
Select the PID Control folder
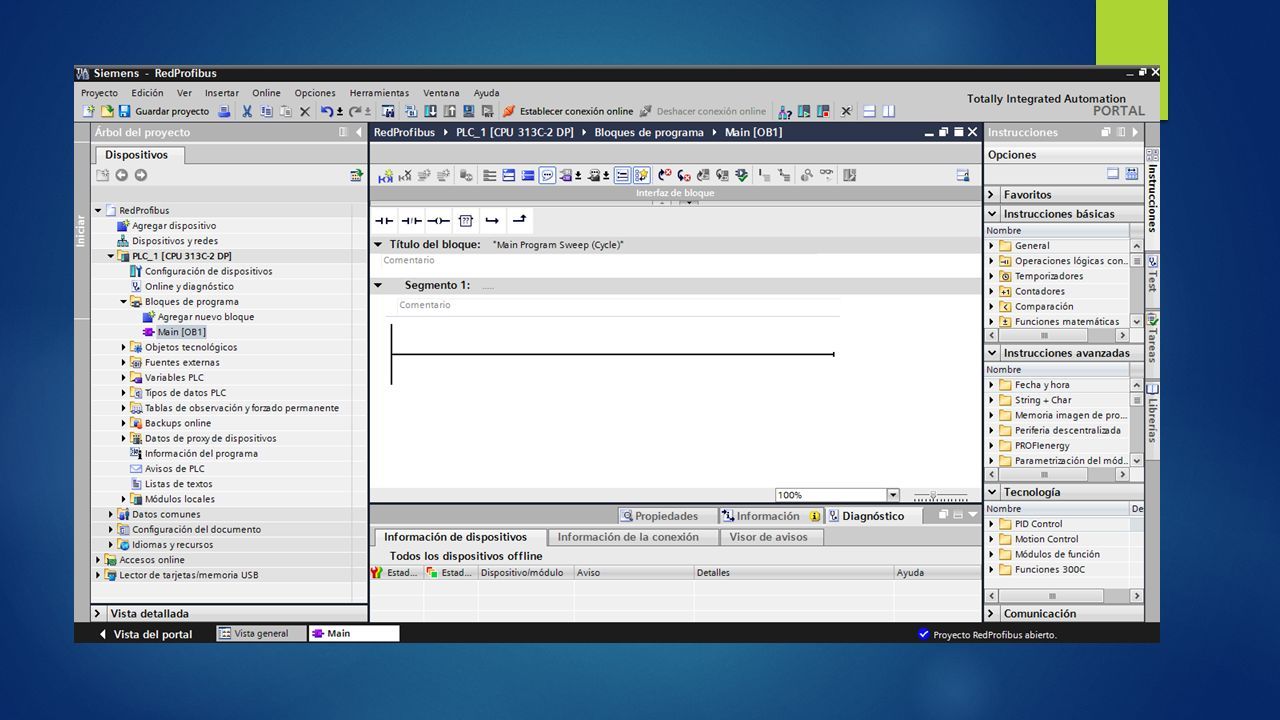[x=1038, y=524]
